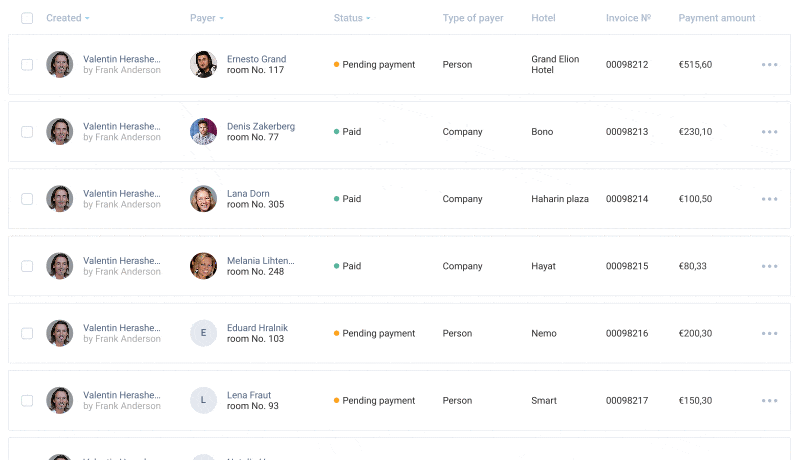This screenshot has width=800, height=460.
Task: Click the L initial avatar for Lena Fraut
Action: point(204,400)
